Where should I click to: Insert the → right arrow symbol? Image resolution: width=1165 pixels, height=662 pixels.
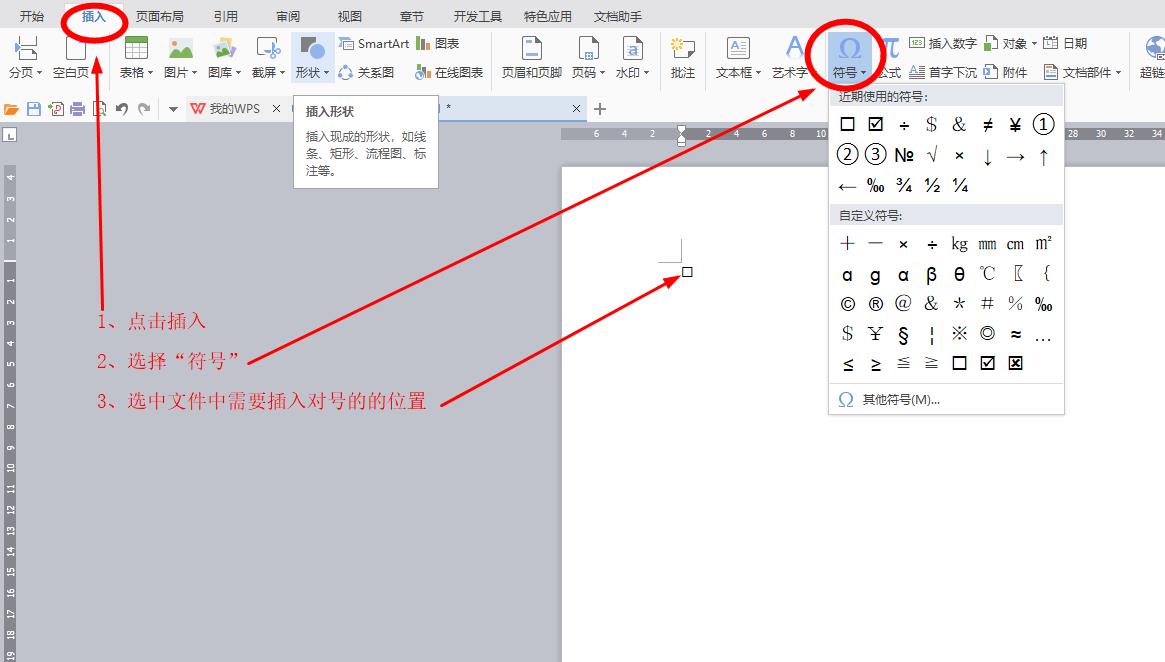pyautogui.click(x=1015, y=157)
